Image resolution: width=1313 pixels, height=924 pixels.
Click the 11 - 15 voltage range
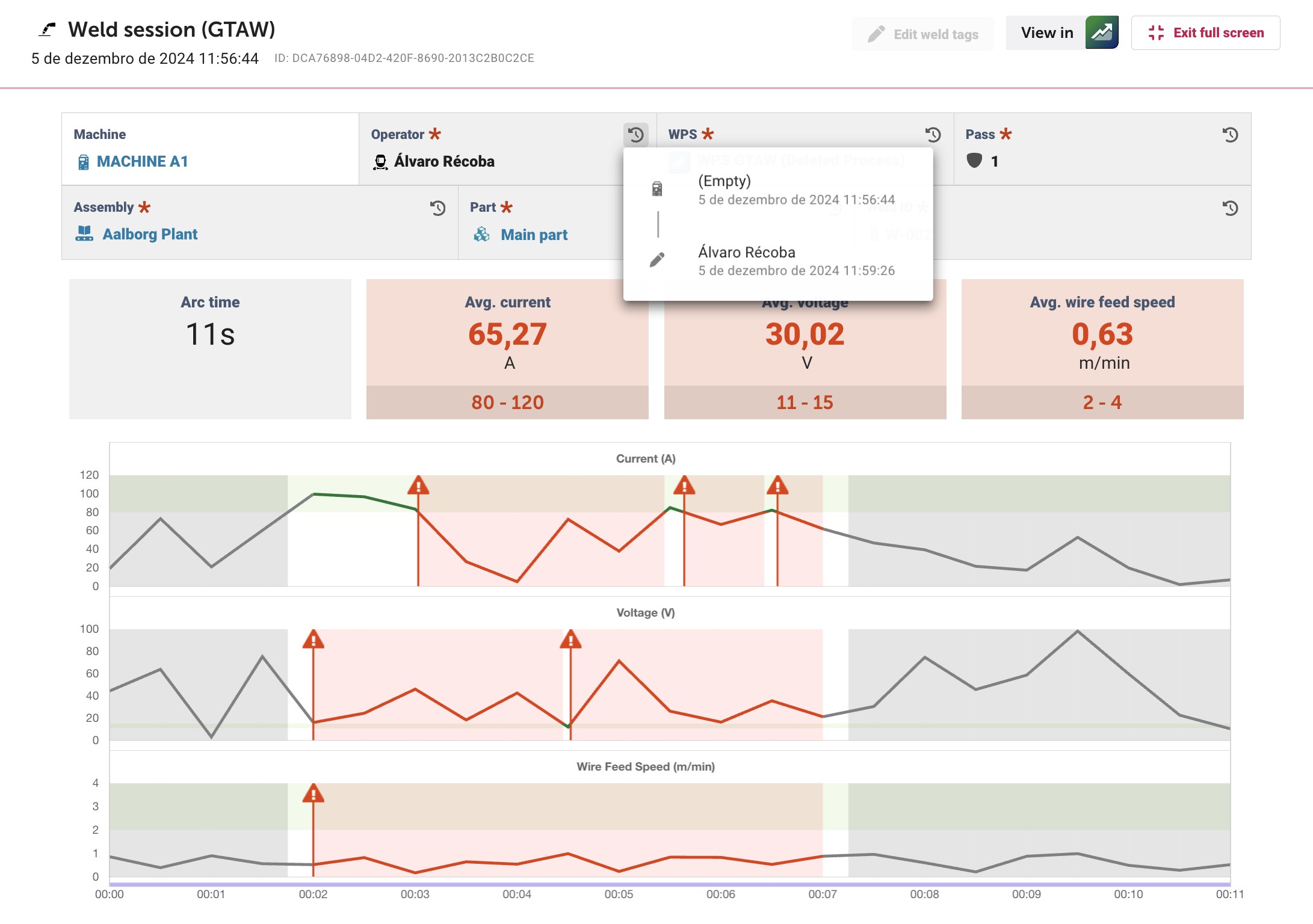tap(805, 402)
